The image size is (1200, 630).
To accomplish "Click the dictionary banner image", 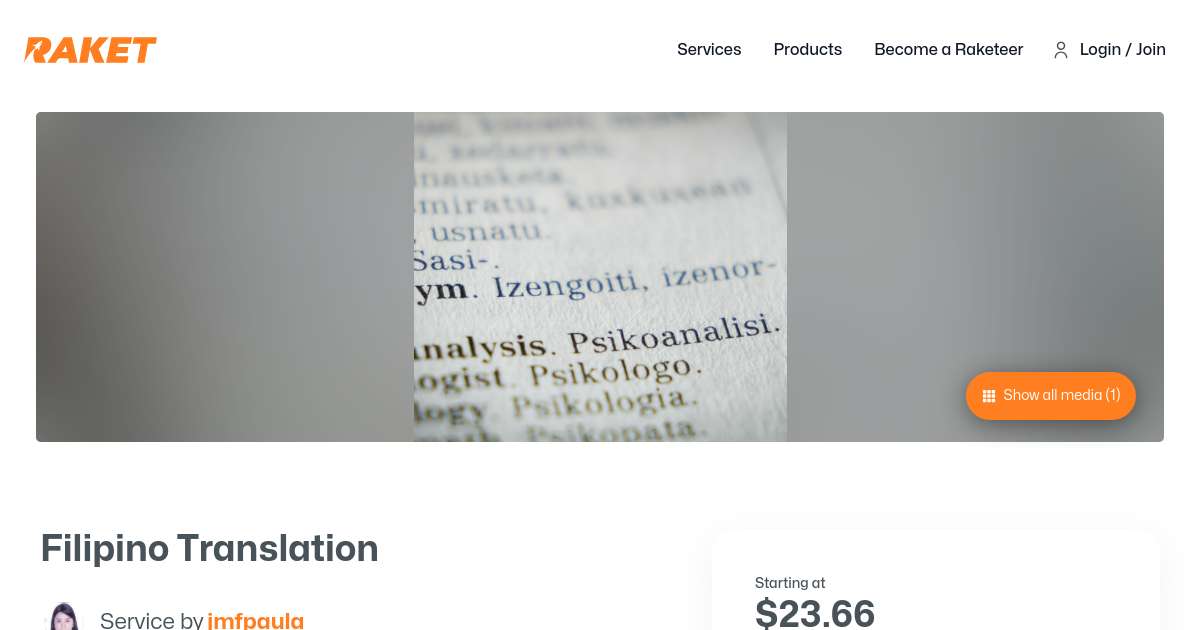I will [x=600, y=276].
